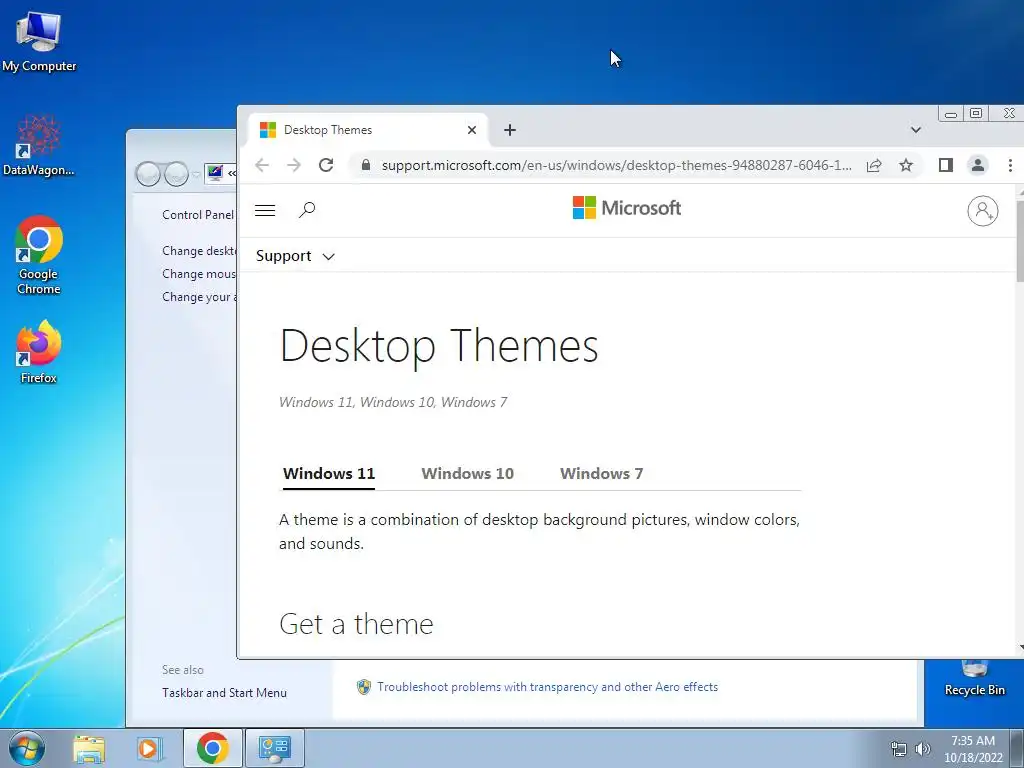
Task: Open a new Chrome tab
Action: coord(510,130)
